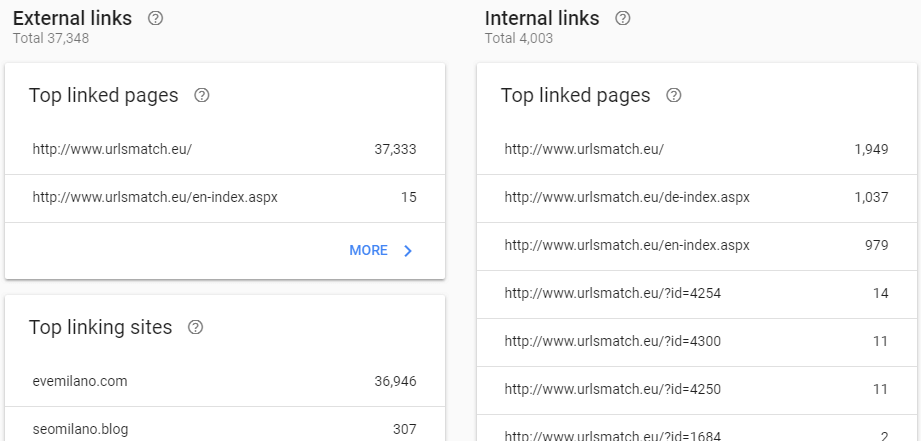Open seomilano.blog linking site row

pos(225,424)
